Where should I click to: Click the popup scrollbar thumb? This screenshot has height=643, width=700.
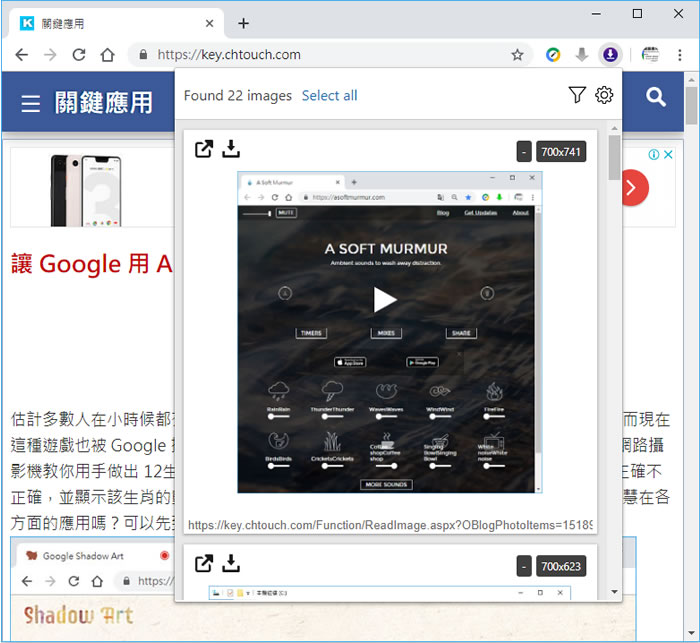(614, 157)
